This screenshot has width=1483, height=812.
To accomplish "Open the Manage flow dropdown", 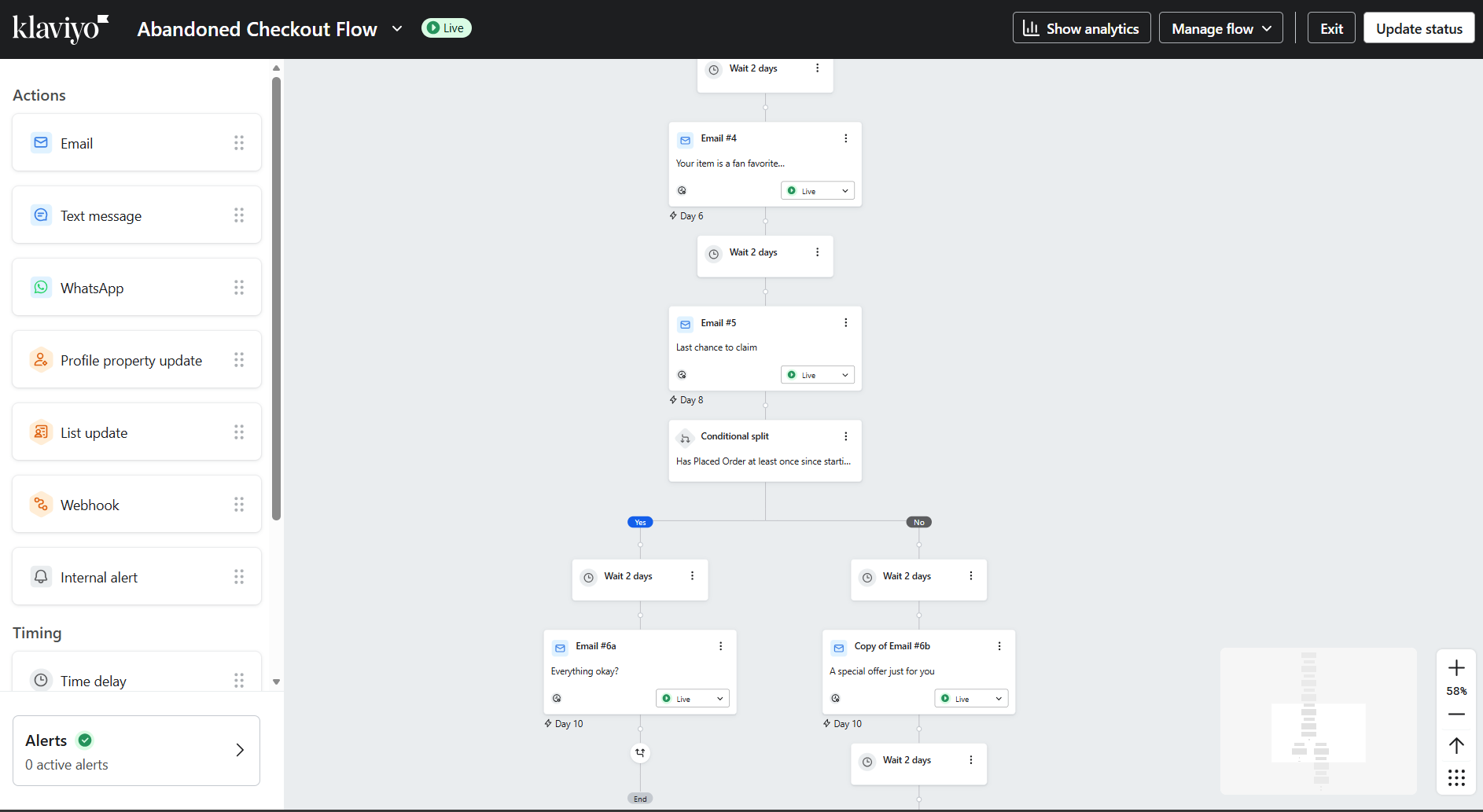I will point(1220,28).
